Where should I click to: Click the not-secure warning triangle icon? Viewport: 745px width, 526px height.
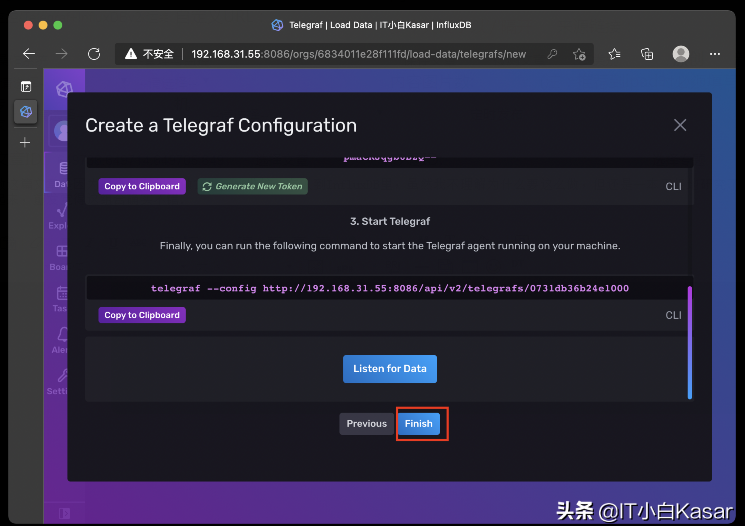(x=131, y=54)
